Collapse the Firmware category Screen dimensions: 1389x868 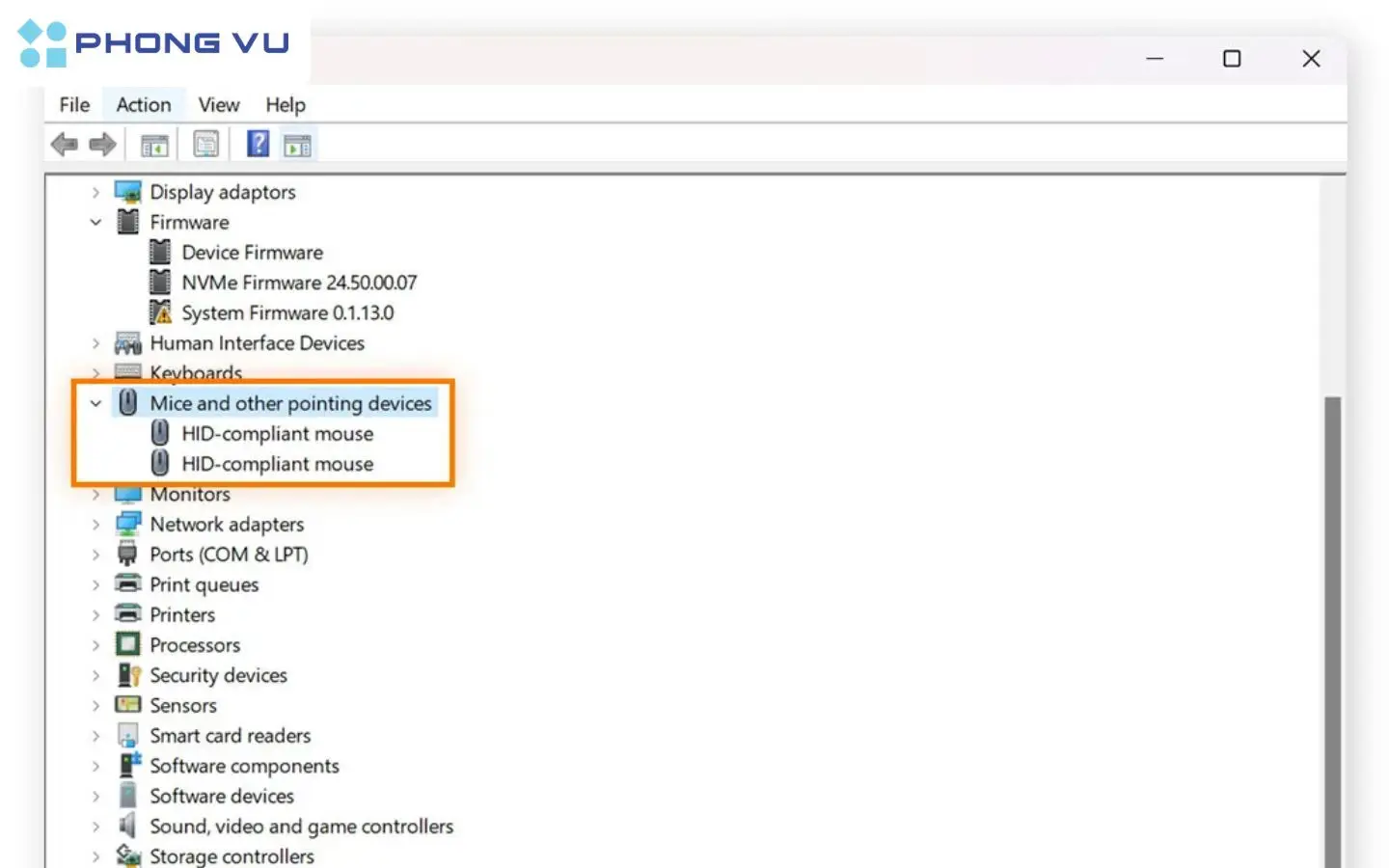pos(95,222)
